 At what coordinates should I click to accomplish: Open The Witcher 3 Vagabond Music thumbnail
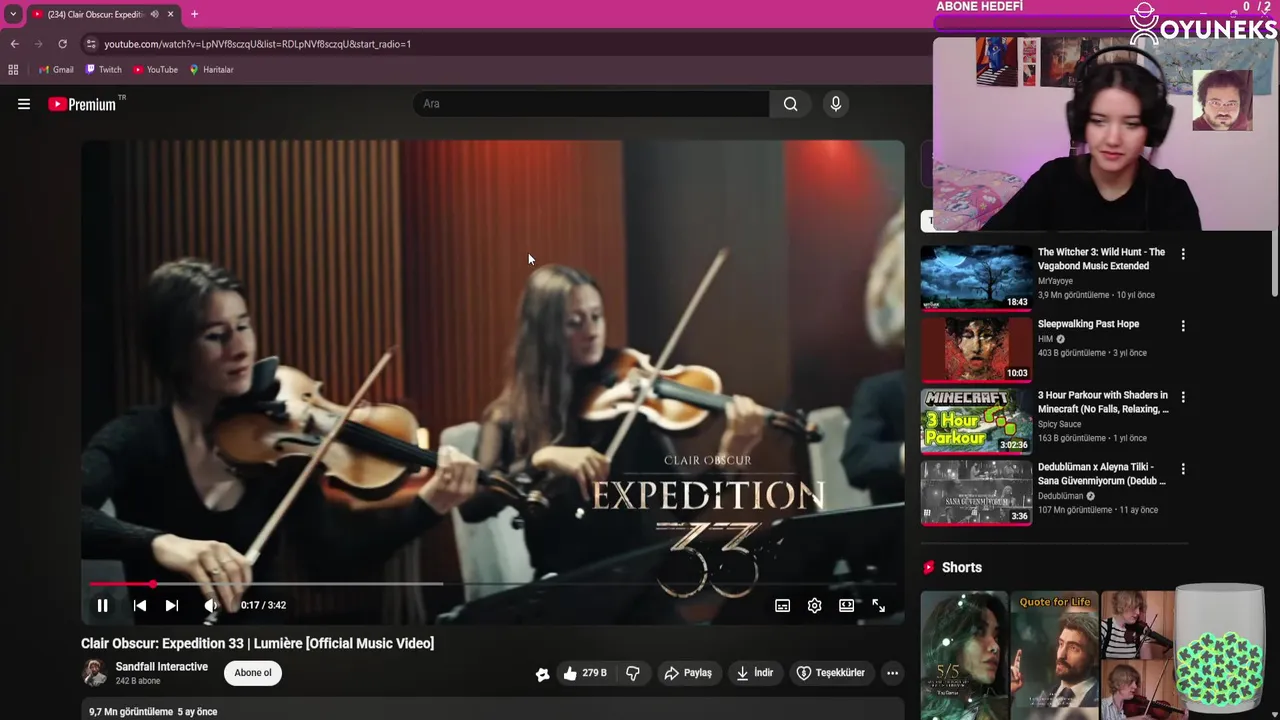[976, 277]
